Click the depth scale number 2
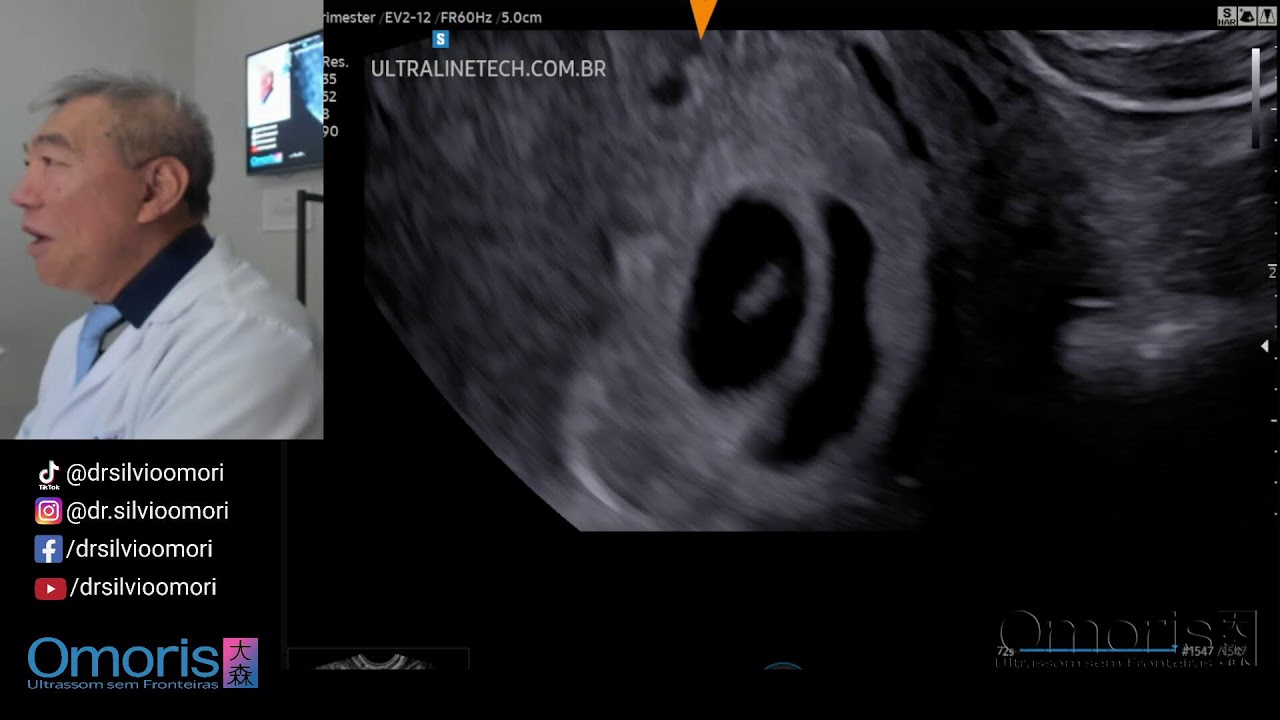The image size is (1280, 720). [x=1272, y=272]
